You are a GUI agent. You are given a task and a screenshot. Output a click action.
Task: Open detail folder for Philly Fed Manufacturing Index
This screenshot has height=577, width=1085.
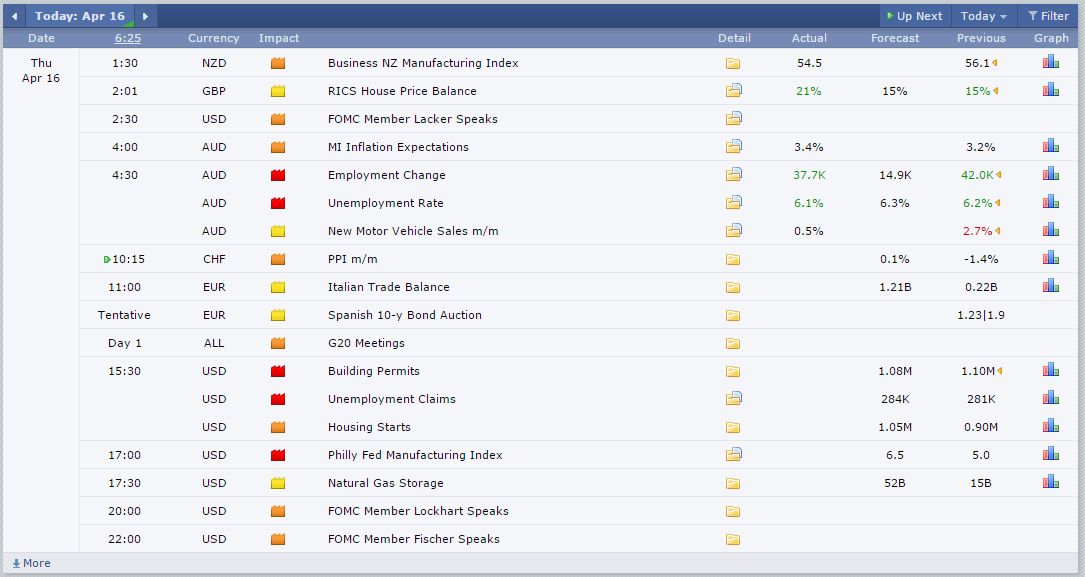click(733, 455)
